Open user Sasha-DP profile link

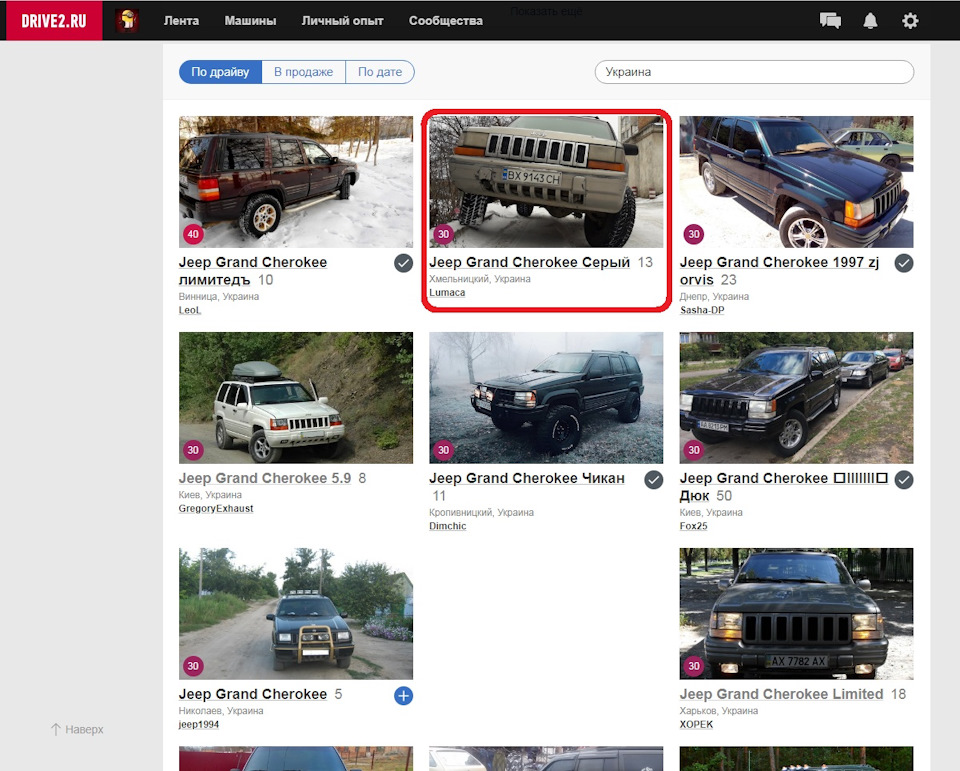click(702, 310)
